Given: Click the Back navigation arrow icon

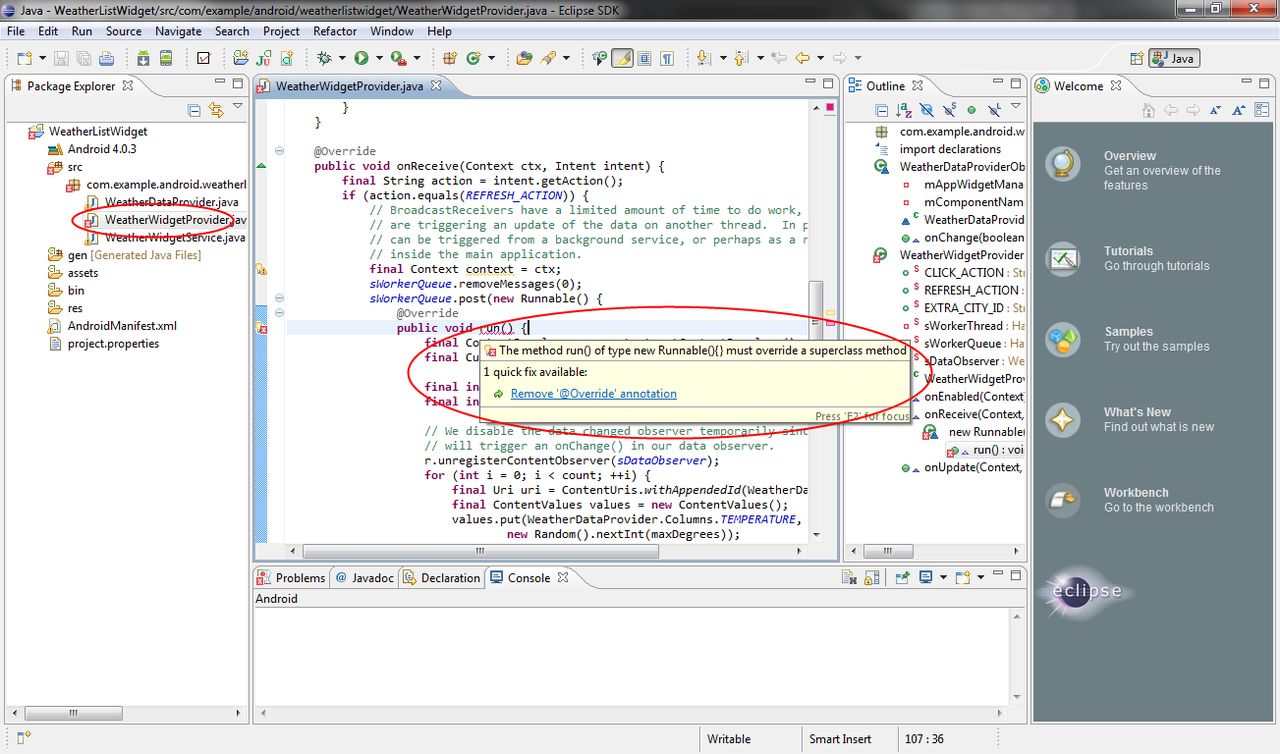Looking at the screenshot, I should click(802, 58).
